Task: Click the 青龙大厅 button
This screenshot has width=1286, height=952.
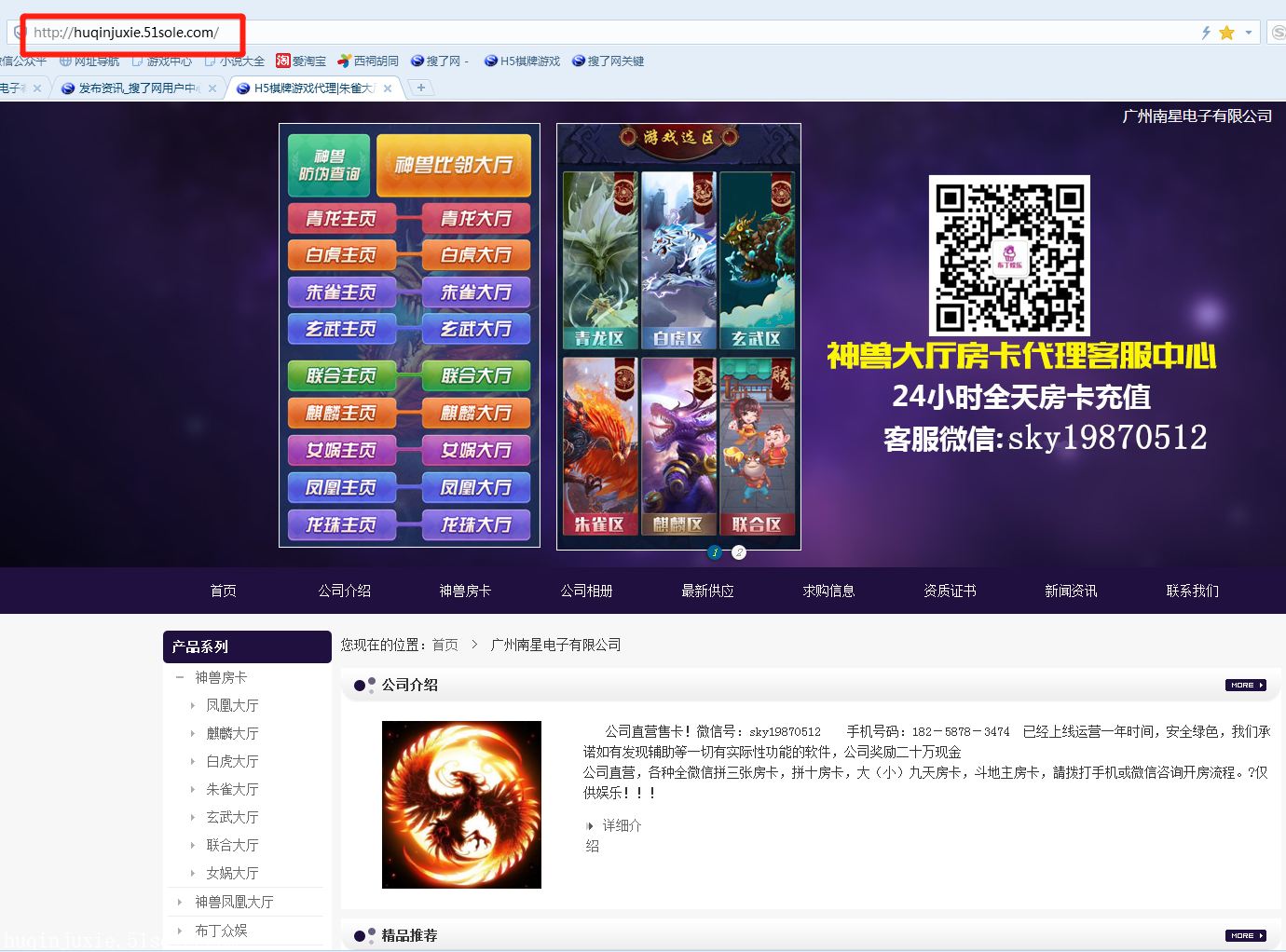Action: [x=476, y=218]
